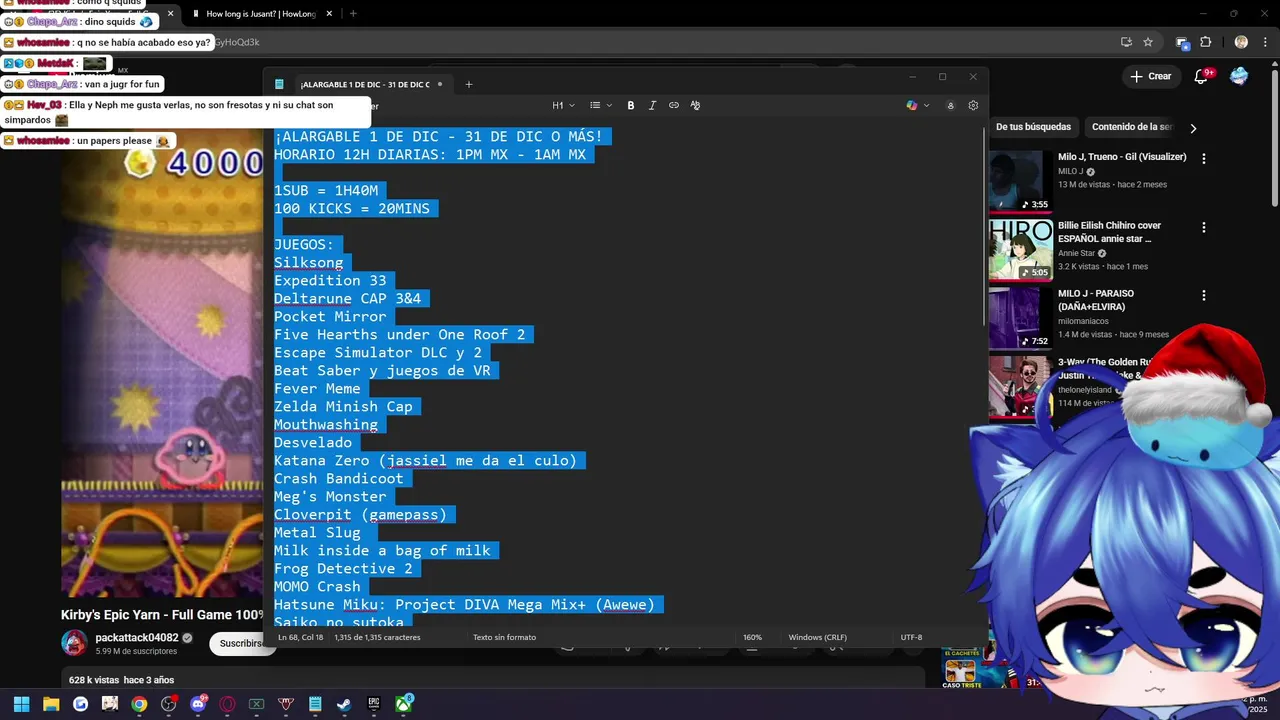Clear formatting with Notepad's toolbar icon
The width and height of the screenshot is (1280, 720).
click(695, 105)
